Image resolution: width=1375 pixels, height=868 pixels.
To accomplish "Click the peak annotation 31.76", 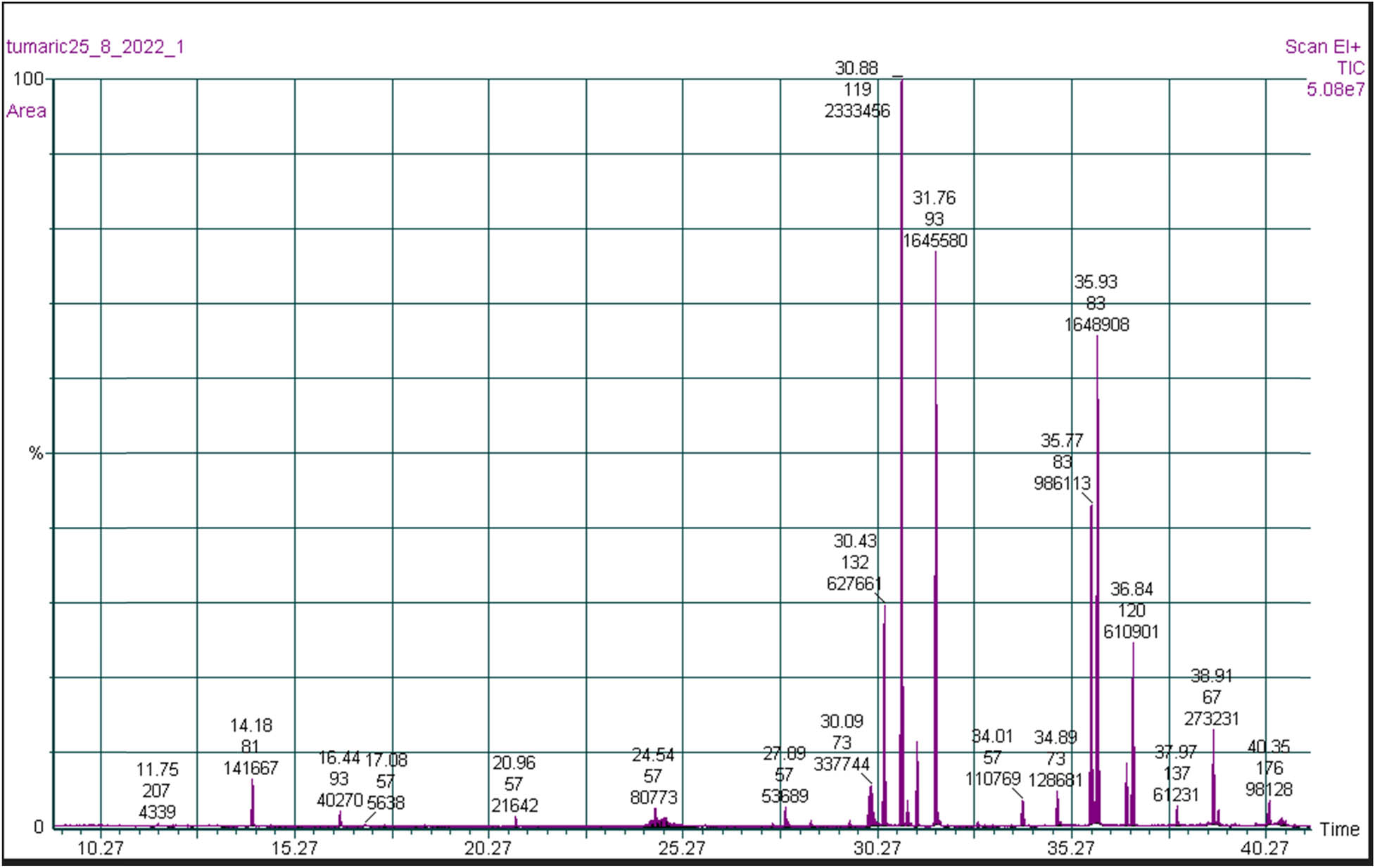I will tap(934, 198).
